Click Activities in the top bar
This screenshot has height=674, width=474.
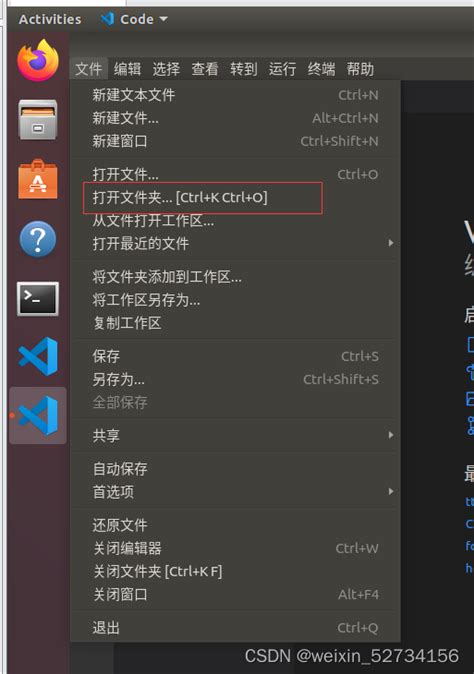pos(50,19)
